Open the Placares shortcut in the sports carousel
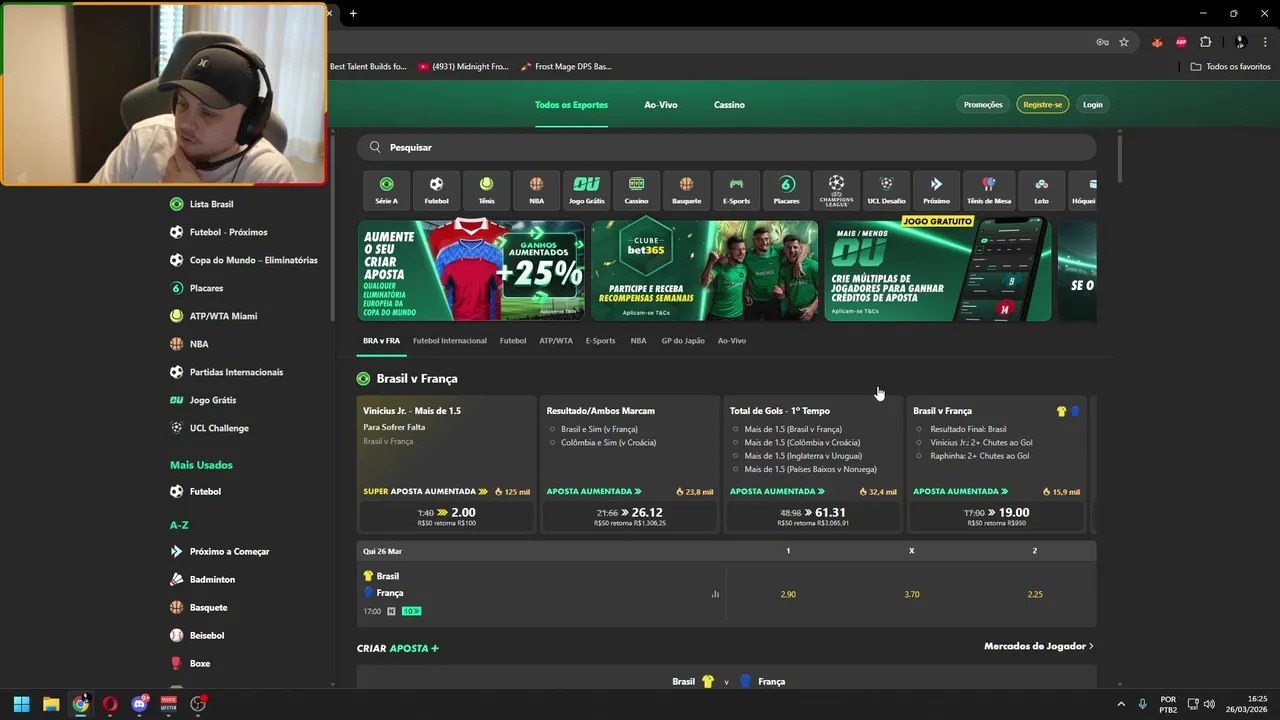The image size is (1280, 720). click(786, 190)
